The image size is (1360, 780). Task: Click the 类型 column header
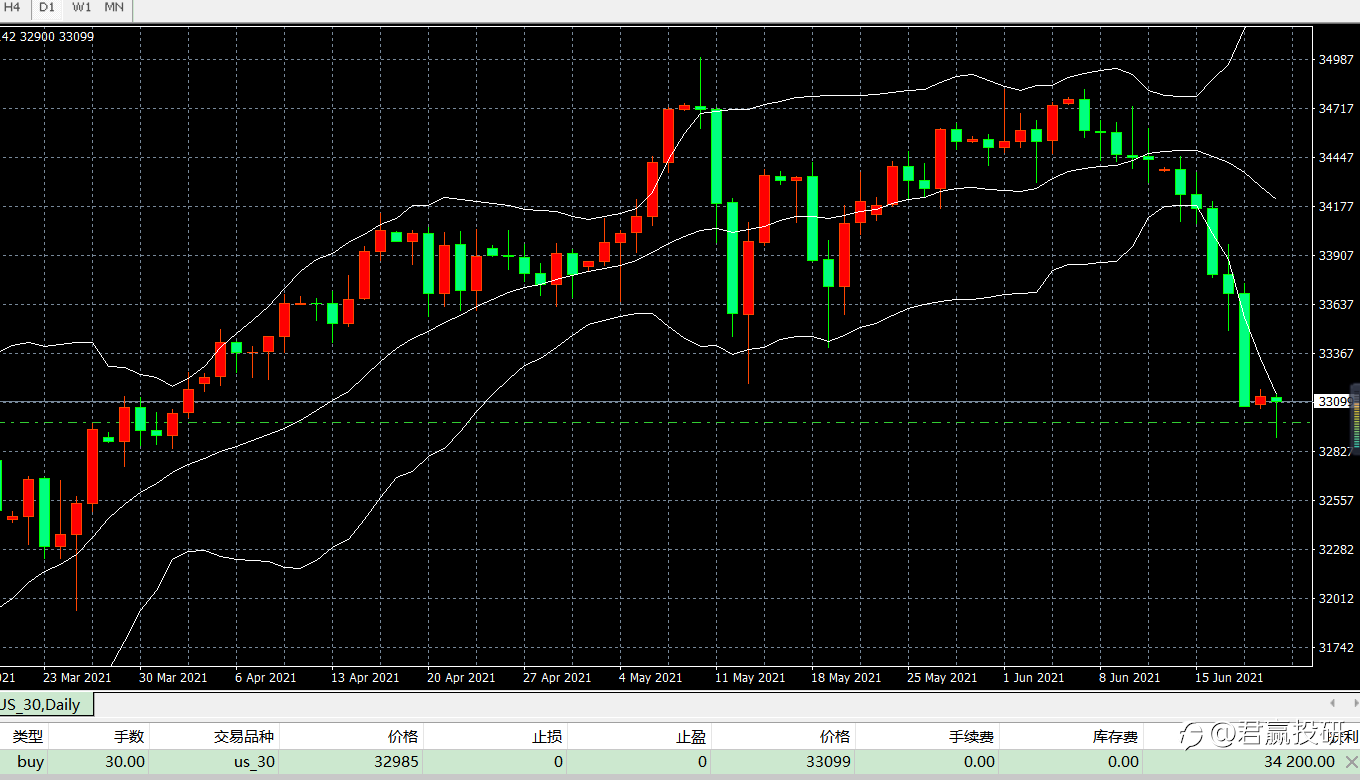click(x=28, y=737)
